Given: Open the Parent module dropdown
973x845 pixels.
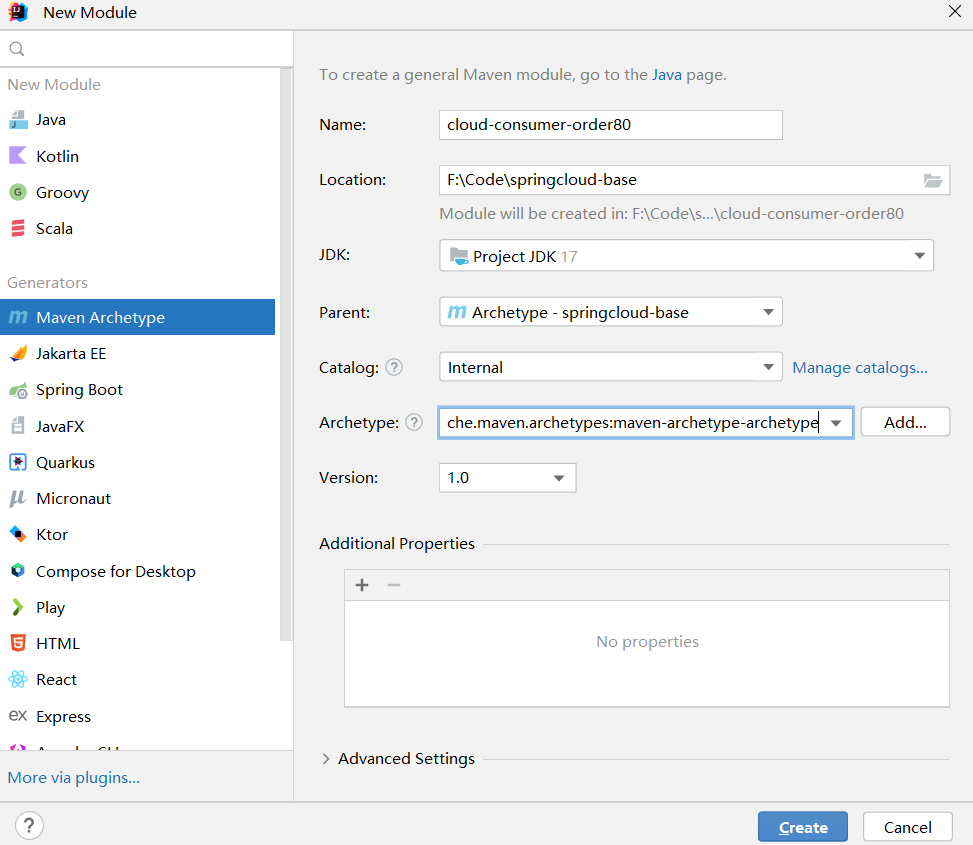Looking at the screenshot, I should tap(611, 312).
